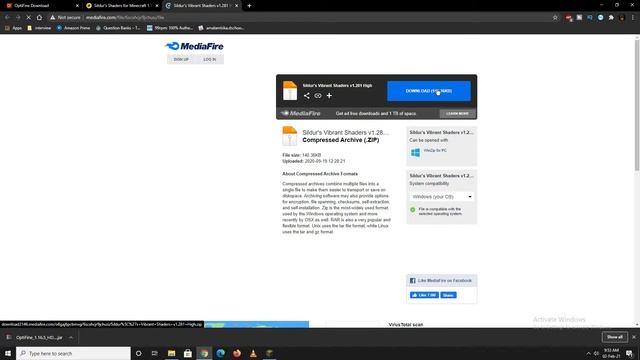The width and height of the screenshot is (640, 360).
Task: Open Microsoft Edge from the taskbar
Action: tap(220, 353)
